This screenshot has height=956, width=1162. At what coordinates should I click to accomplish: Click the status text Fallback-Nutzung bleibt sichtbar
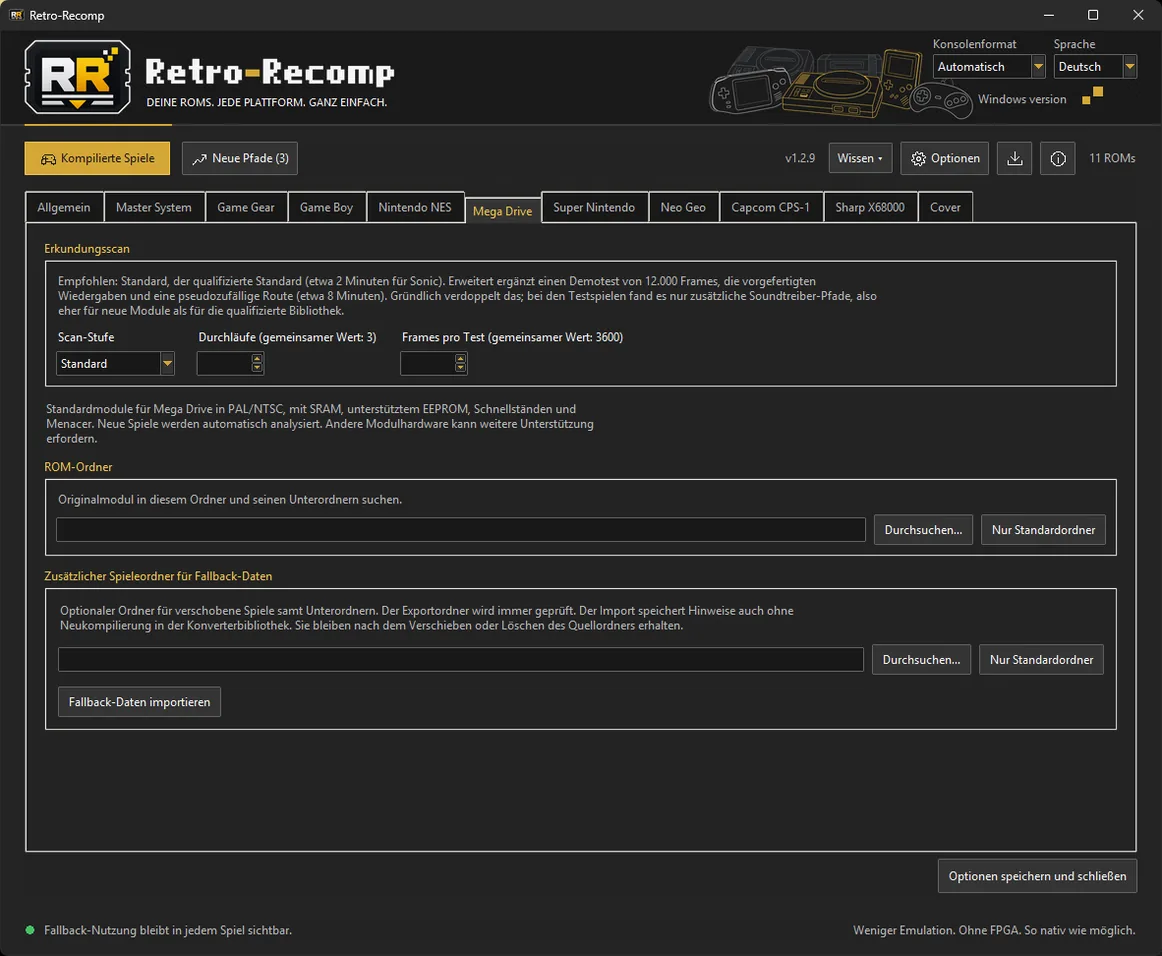point(167,930)
